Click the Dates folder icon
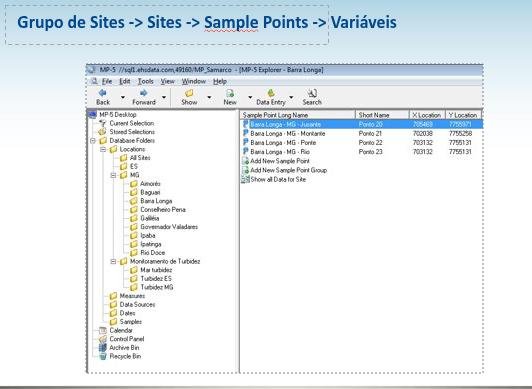This screenshot has height=389, width=532. pyautogui.click(x=113, y=313)
